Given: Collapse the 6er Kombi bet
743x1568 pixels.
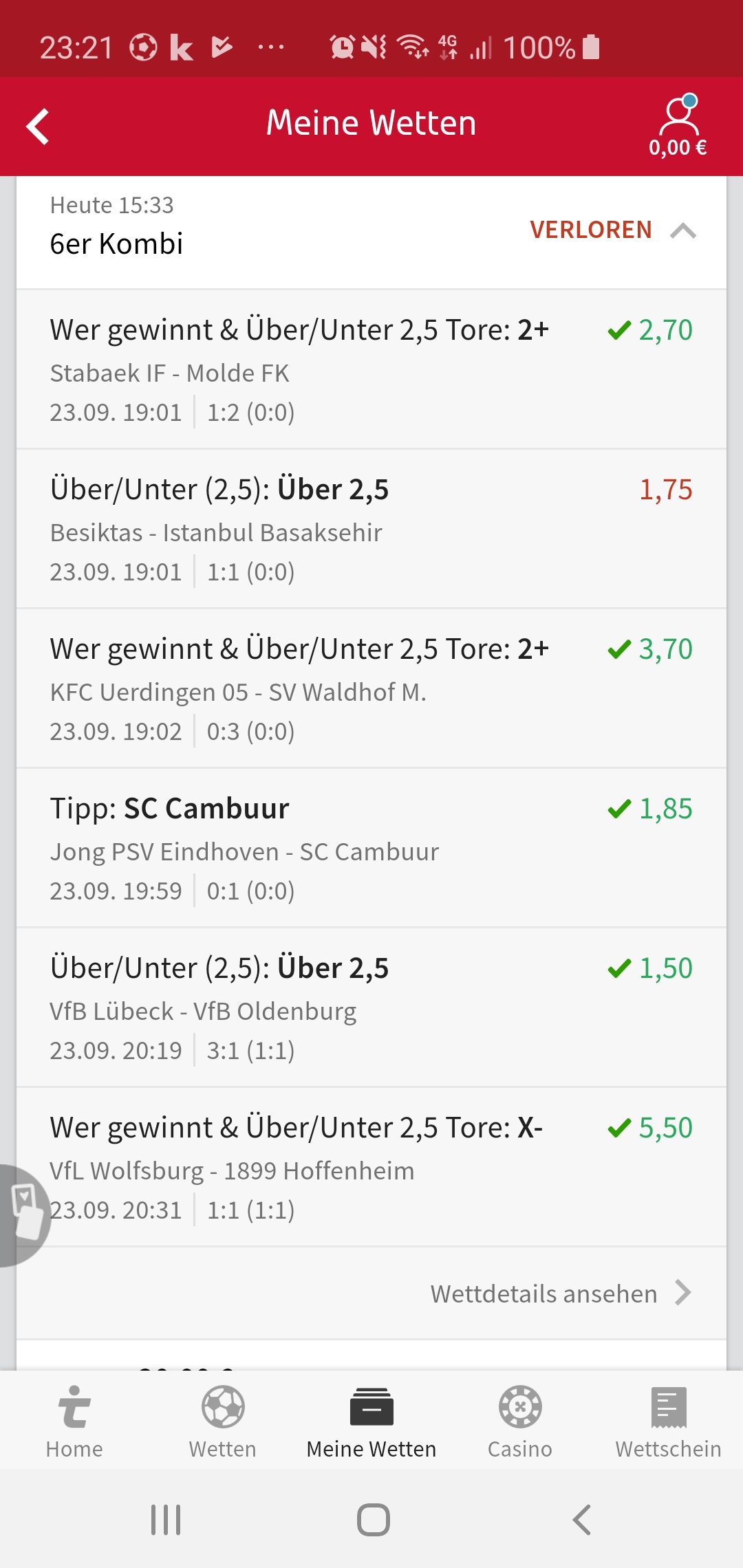Looking at the screenshot, I should tap(683, 231).
